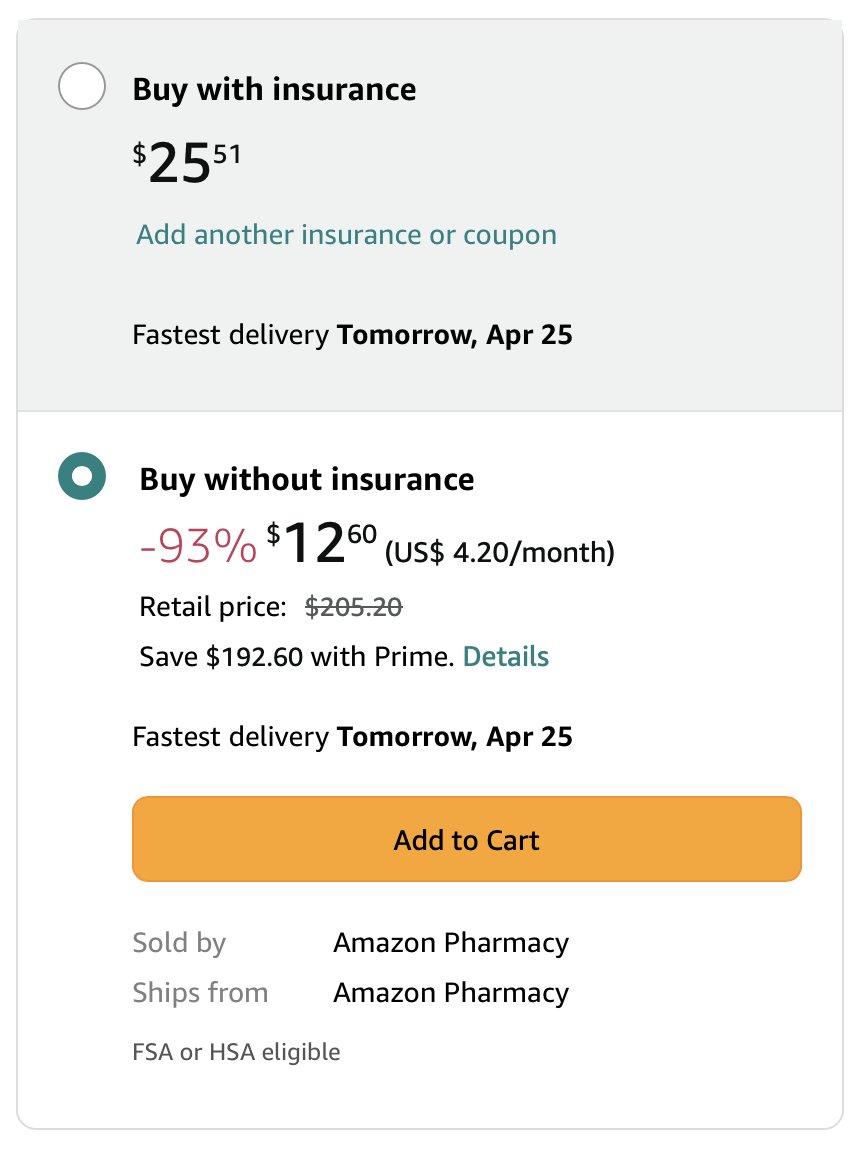The image size is (860, 1154).
Task: Click the Sold by label
Action: click(x=179, y=942)
